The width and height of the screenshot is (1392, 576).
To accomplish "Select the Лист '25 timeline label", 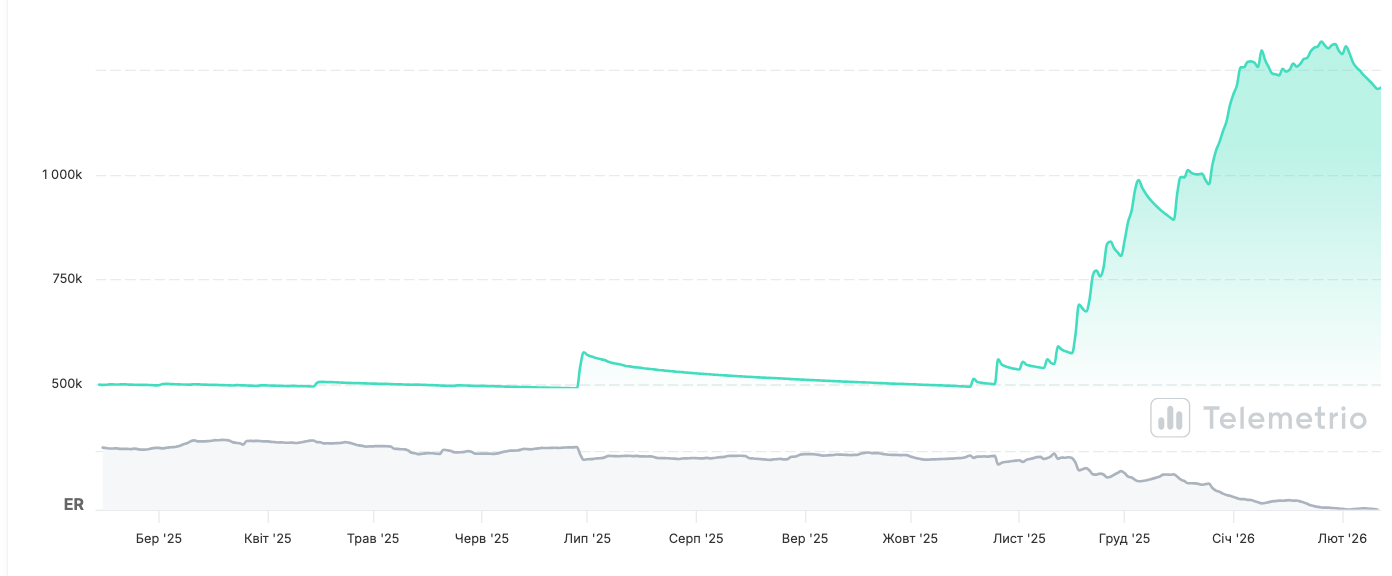I will 1019,539.
